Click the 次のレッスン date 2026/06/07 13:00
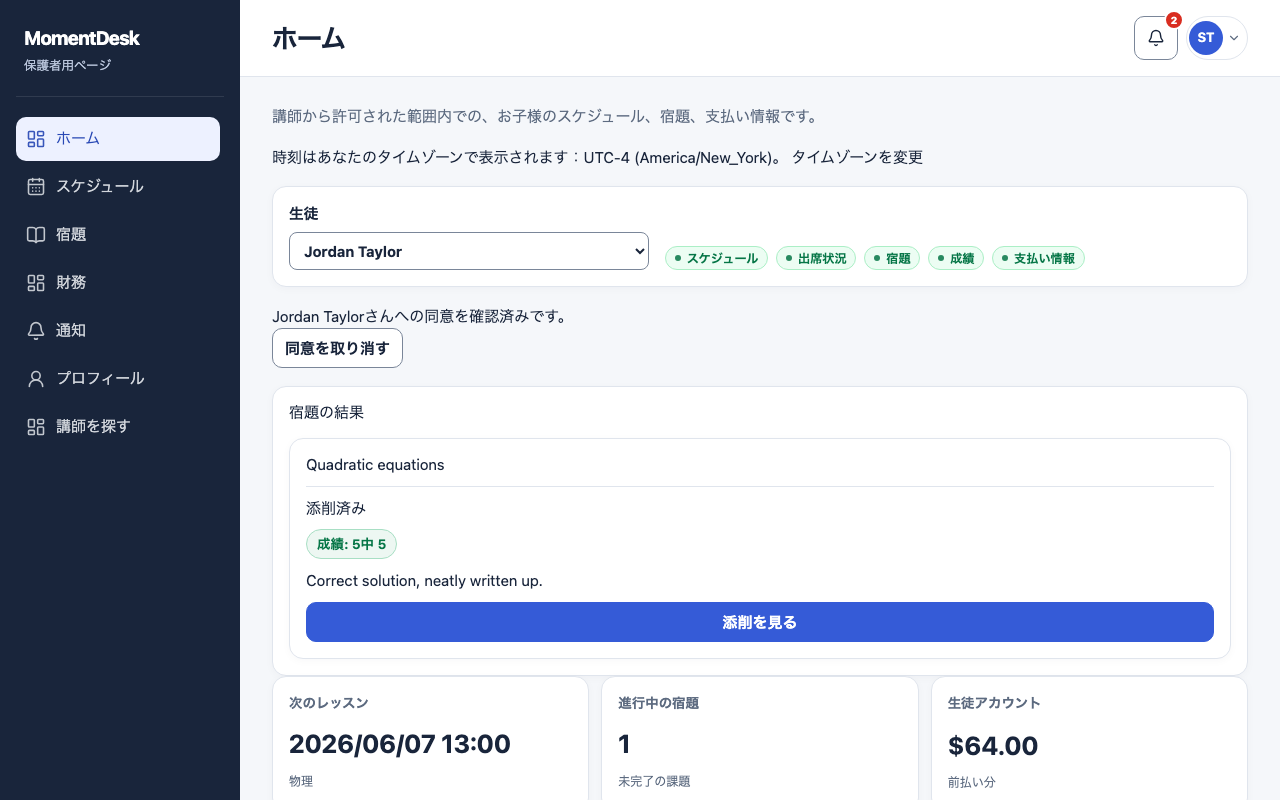Screen dimensions: 1280x800 tap(400, 744)
